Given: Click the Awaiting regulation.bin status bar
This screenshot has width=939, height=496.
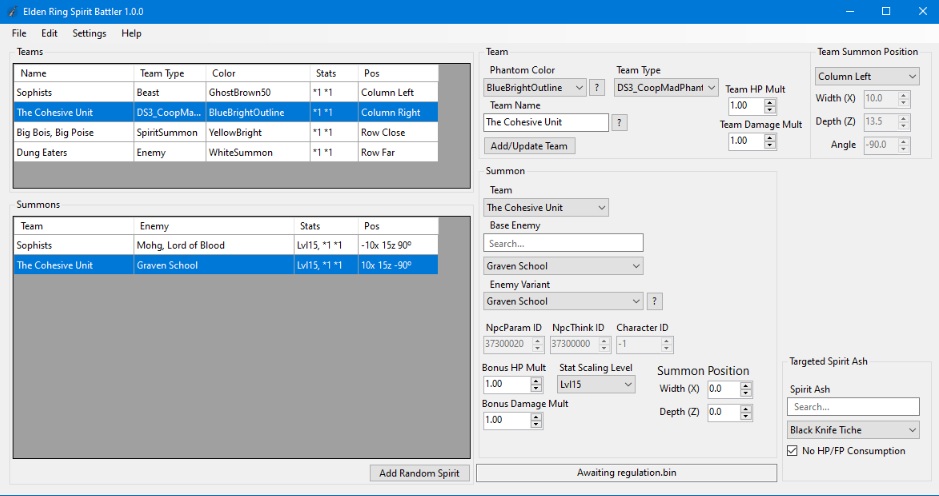Looking at the screenshot, I should pyautogui.click(x=626, y=473).
